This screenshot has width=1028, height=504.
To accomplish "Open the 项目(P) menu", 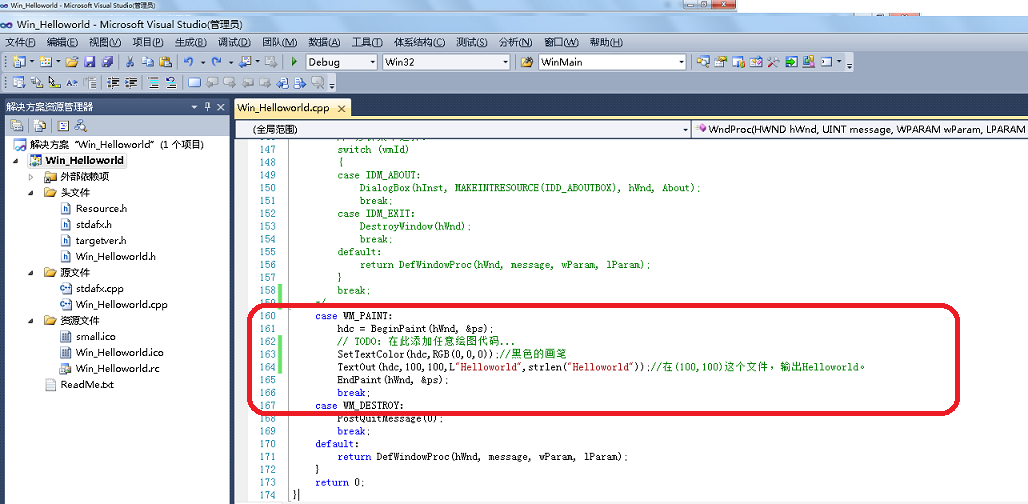I will click(148, 43).
